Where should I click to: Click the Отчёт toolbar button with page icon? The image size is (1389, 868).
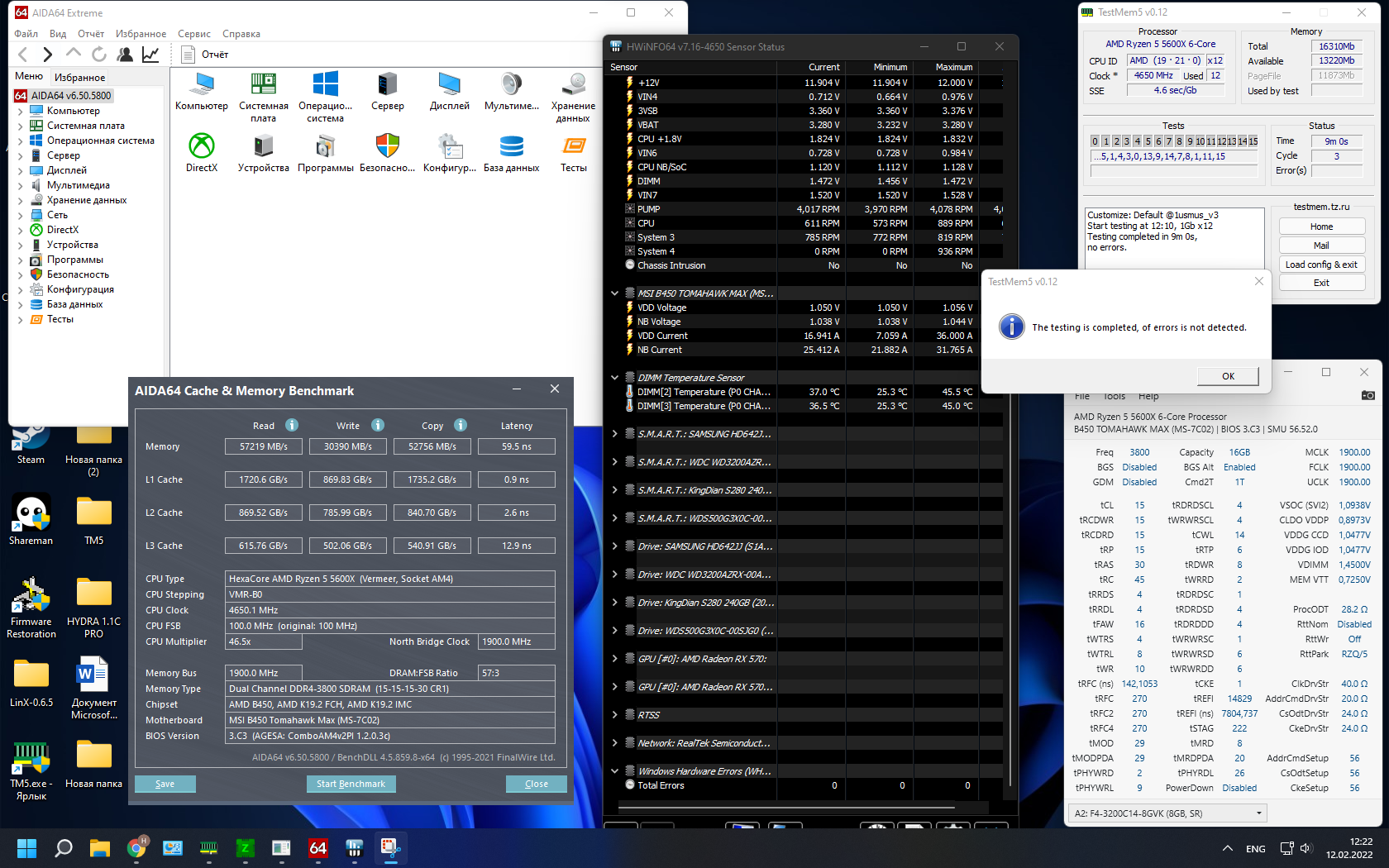tap(205, 55)
